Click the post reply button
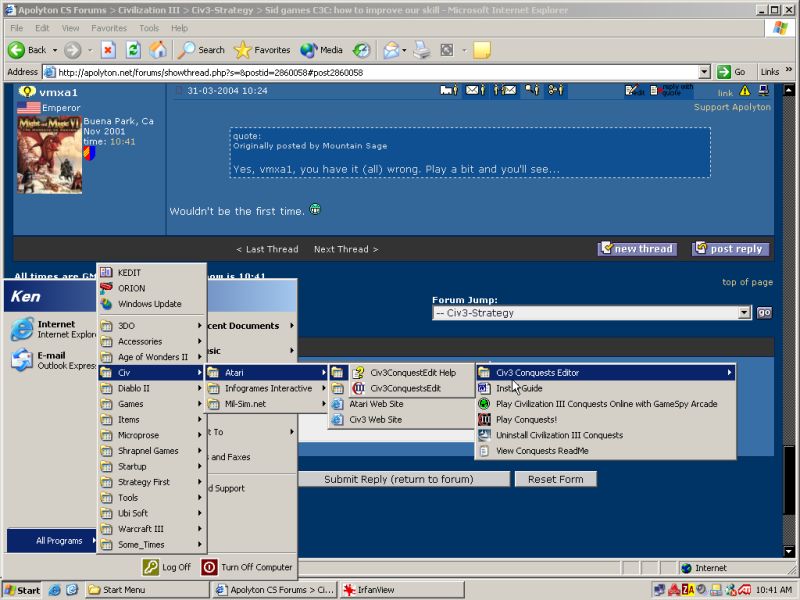 click(730, 248)
